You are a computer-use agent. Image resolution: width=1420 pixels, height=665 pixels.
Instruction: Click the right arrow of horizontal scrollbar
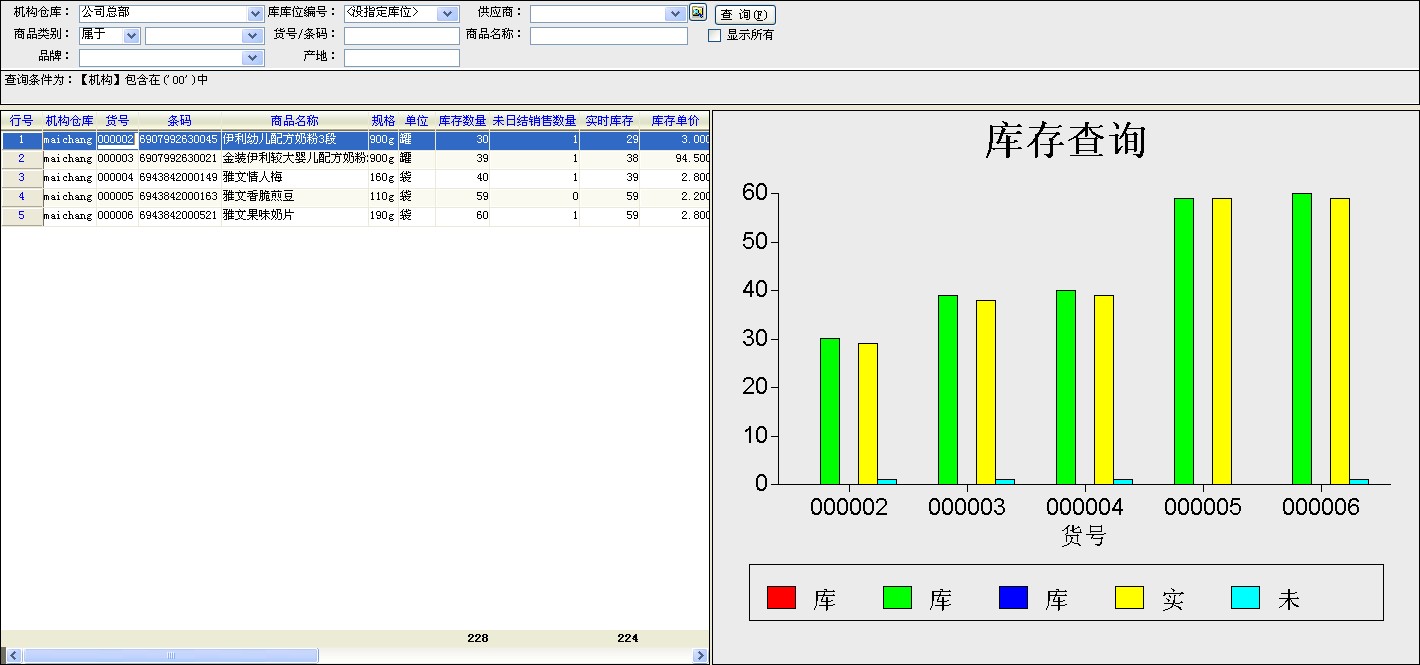click(x=700, y=656)
